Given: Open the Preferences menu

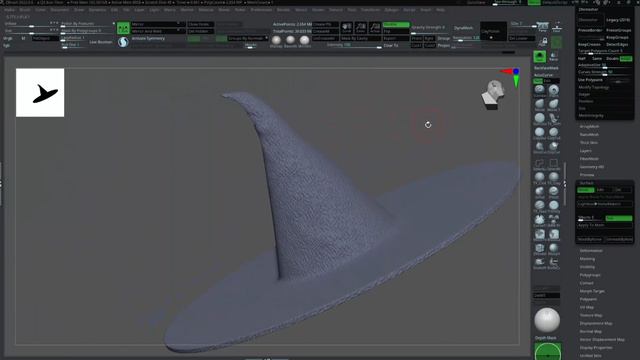Looking at the screenshot, I should [261, 10].
